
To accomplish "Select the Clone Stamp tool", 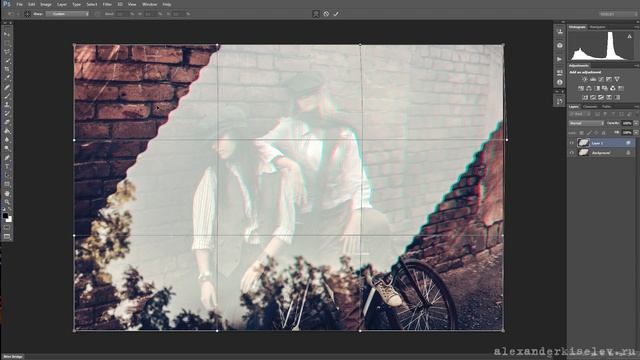I will pos(7,105).
